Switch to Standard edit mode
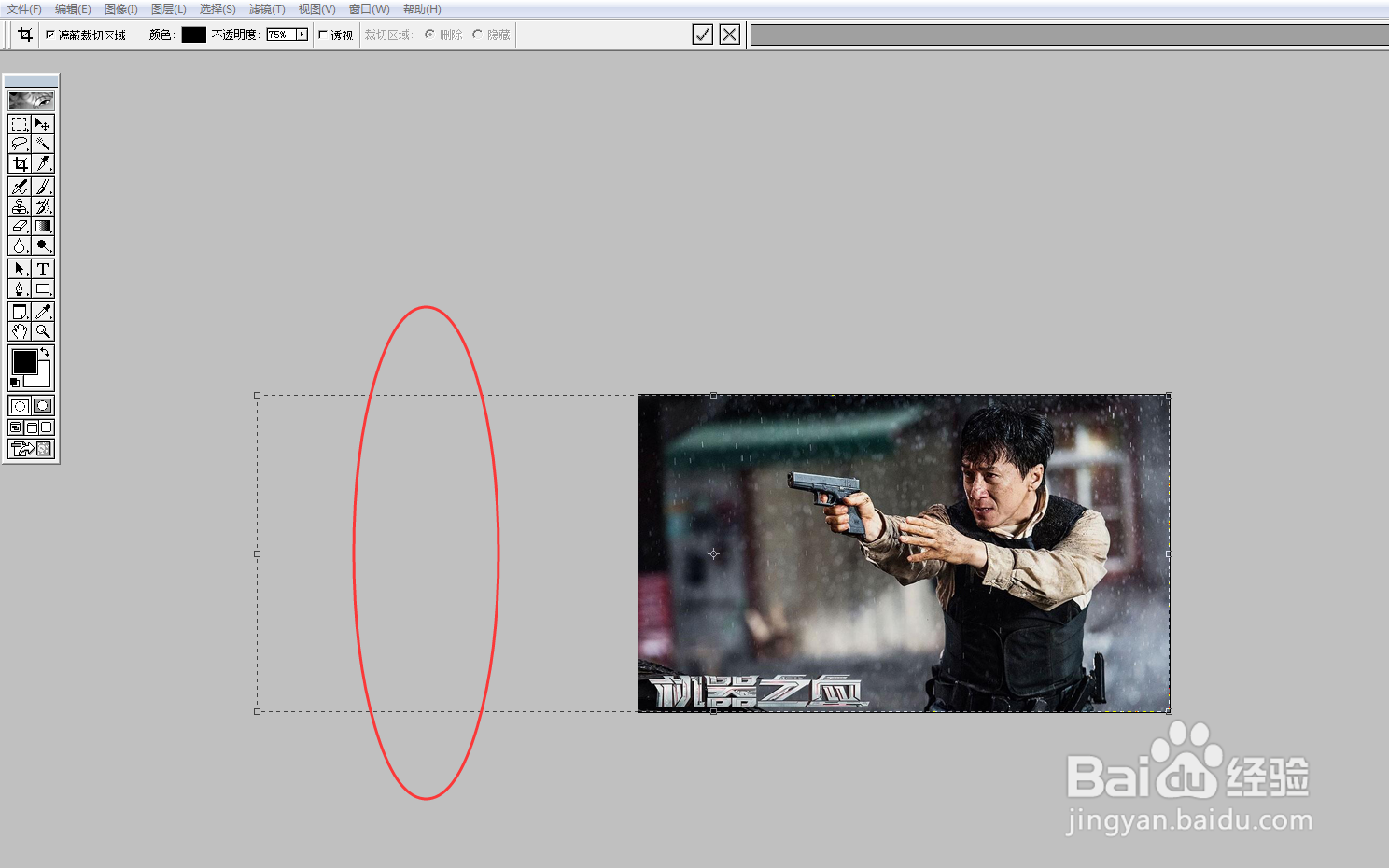The width and height of the screenshot is (1389, 868). (20, 406)
